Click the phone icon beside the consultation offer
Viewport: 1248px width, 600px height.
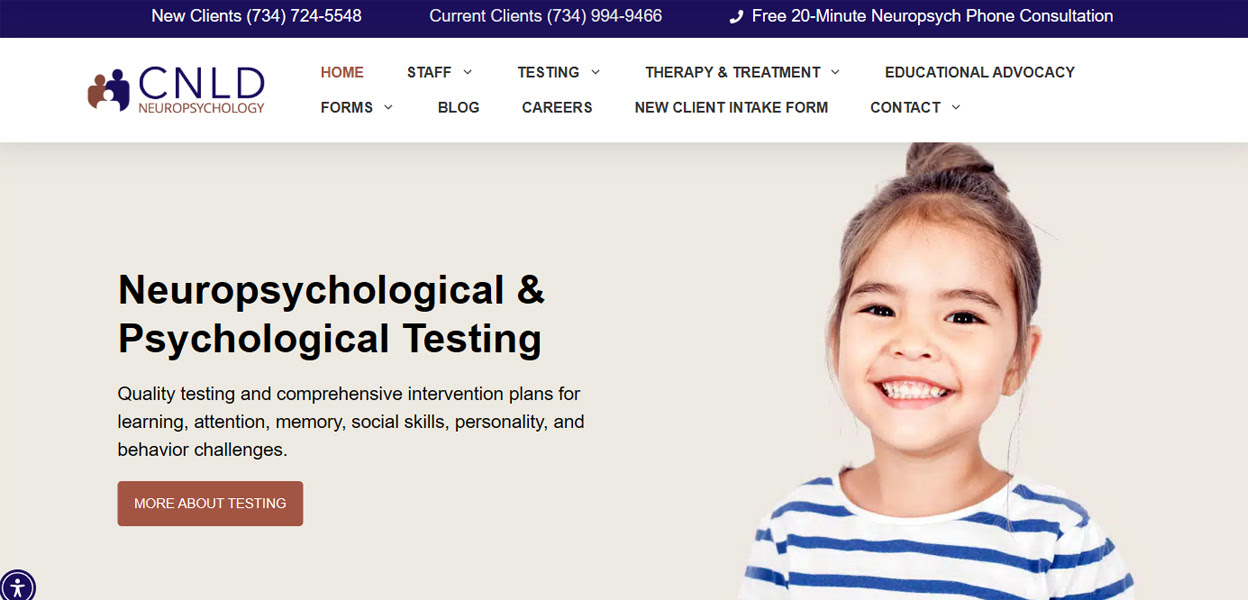pyautogui.click(x=737, y=16)
